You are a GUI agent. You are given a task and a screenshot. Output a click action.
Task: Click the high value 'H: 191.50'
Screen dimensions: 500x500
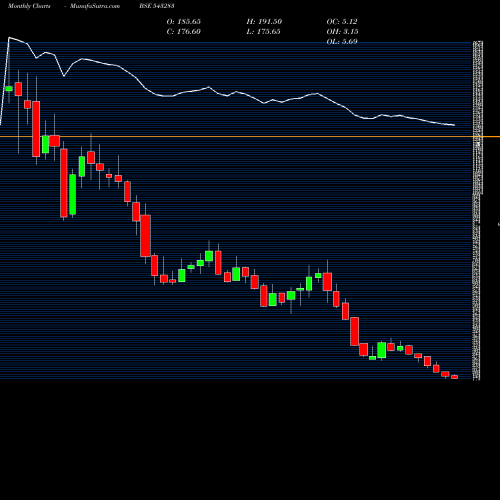tap(264, 22)
